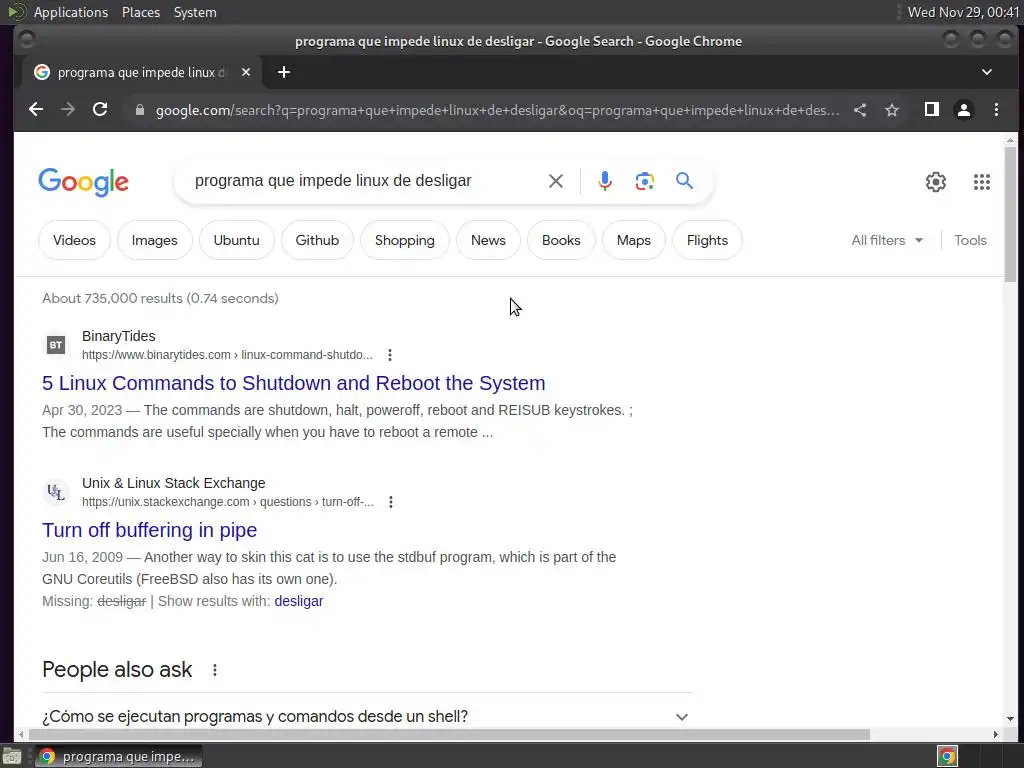Open the Applications menu
The width and height of the screenshot is (1024, 768).
(x=71, y=12)
